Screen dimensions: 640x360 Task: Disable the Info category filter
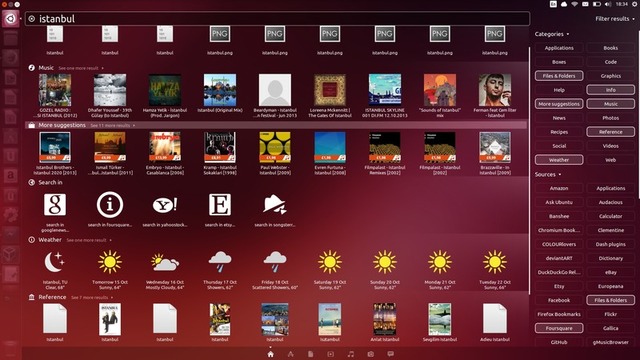(x=611, y=90)
